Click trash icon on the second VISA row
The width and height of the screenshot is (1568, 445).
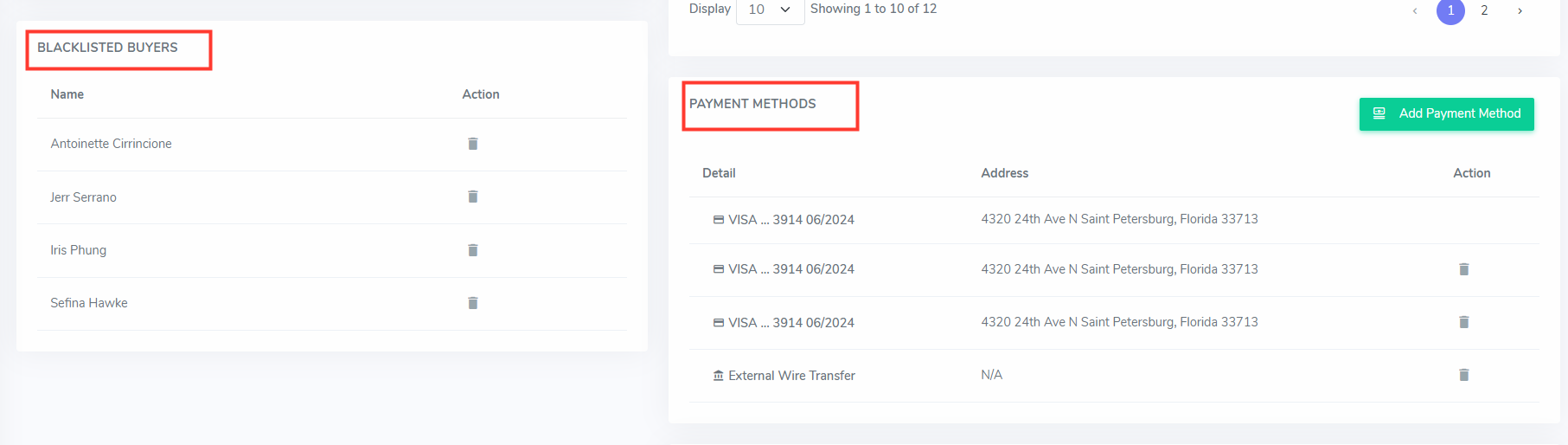1463,269
